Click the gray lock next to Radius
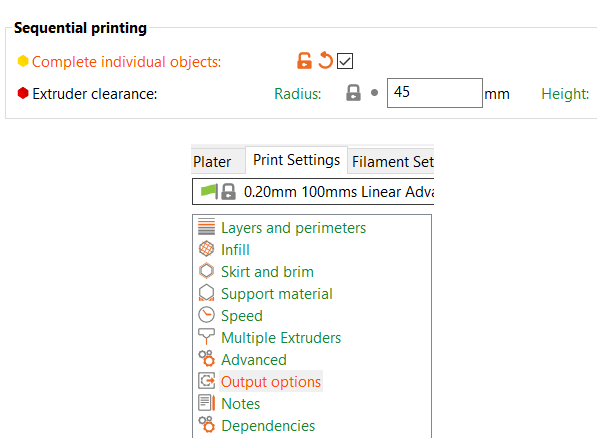The image size is (600, 438). click(353, 93)
